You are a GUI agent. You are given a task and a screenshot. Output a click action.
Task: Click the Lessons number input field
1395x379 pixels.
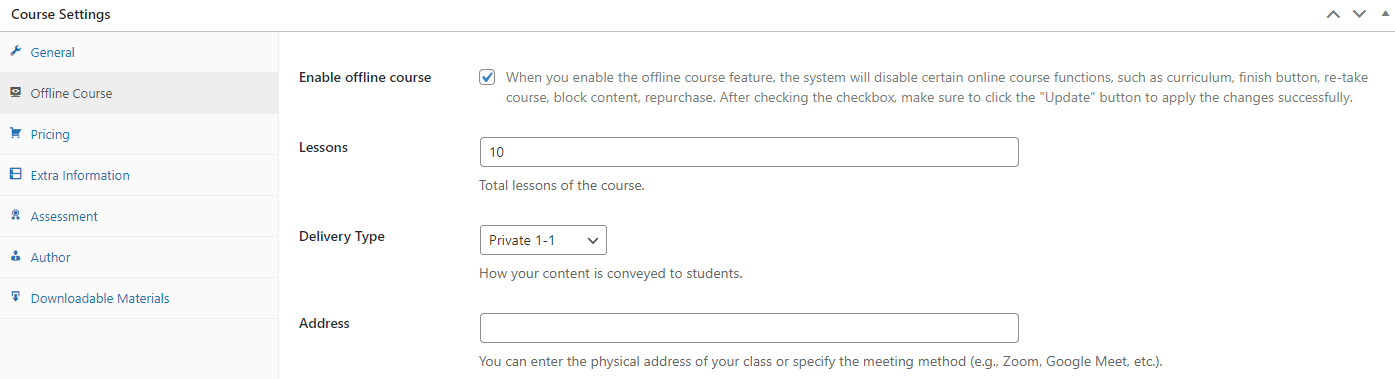(x=749, y=152)
